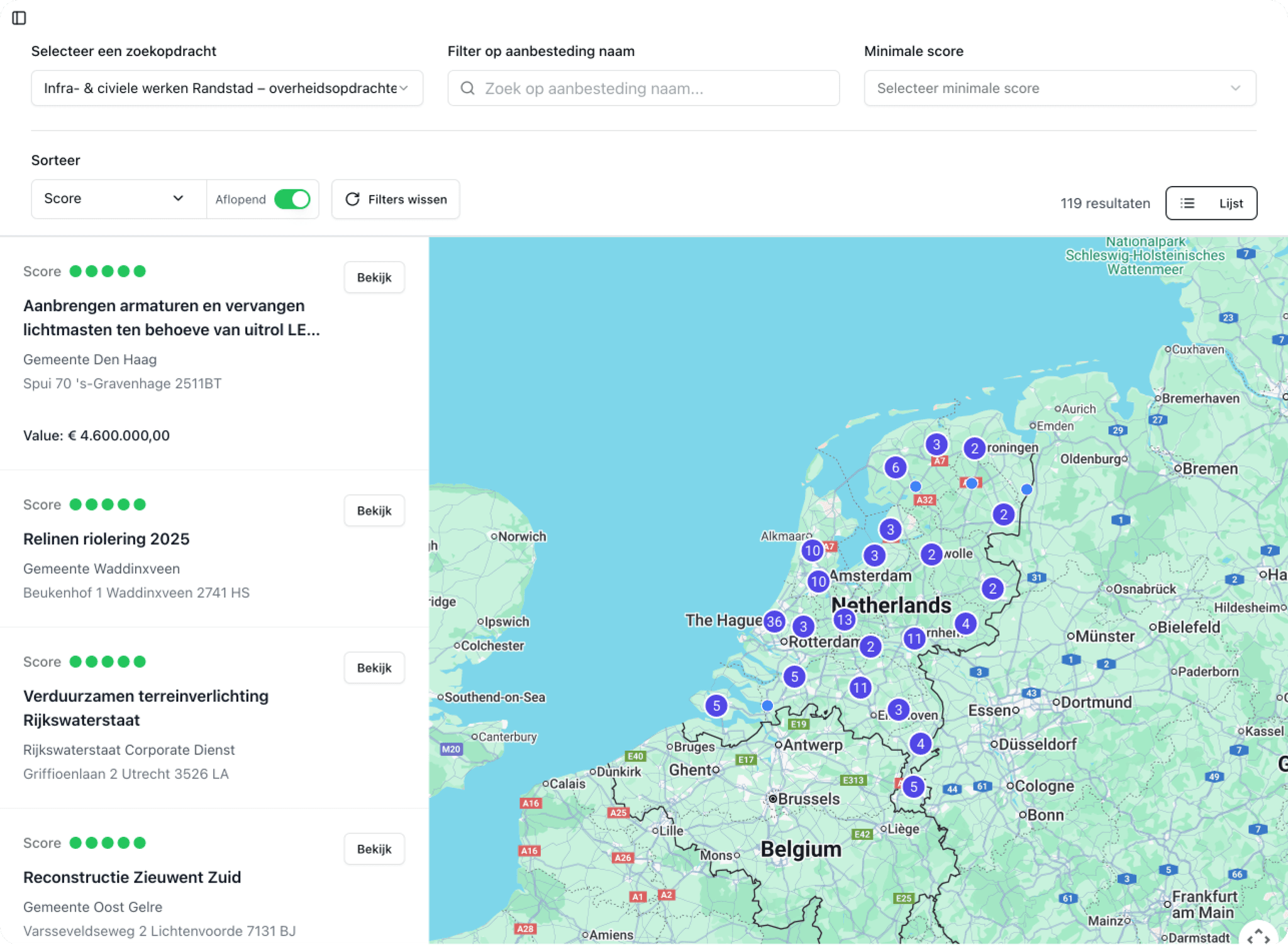The width and height of the screenshot is (1288, 945).
Task: Click the magnifier icon in the search field
Action: pyautogui.click(x=467, y=88)
